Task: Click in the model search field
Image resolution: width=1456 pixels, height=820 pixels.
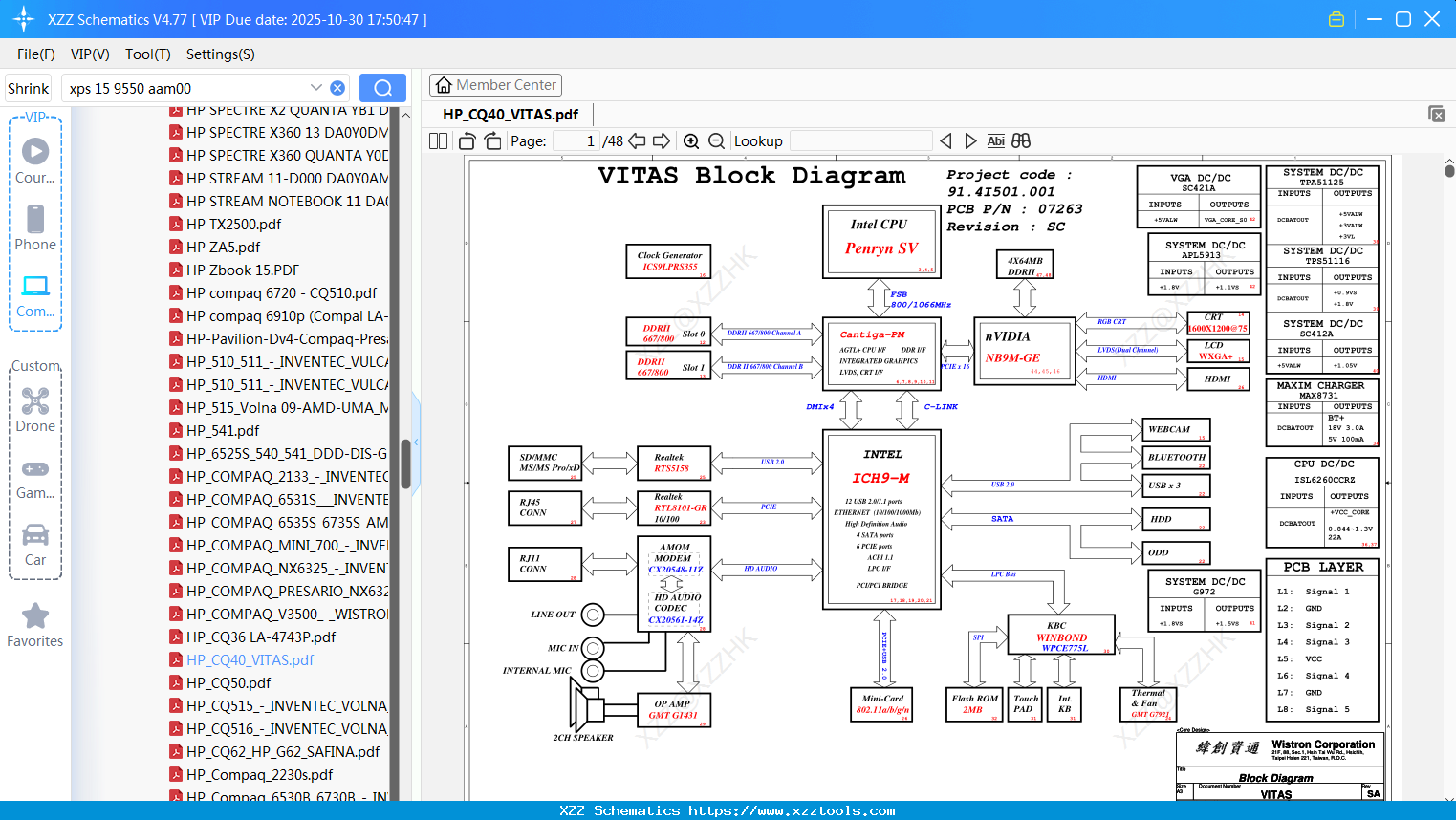Action: click(x=186, y=88)
